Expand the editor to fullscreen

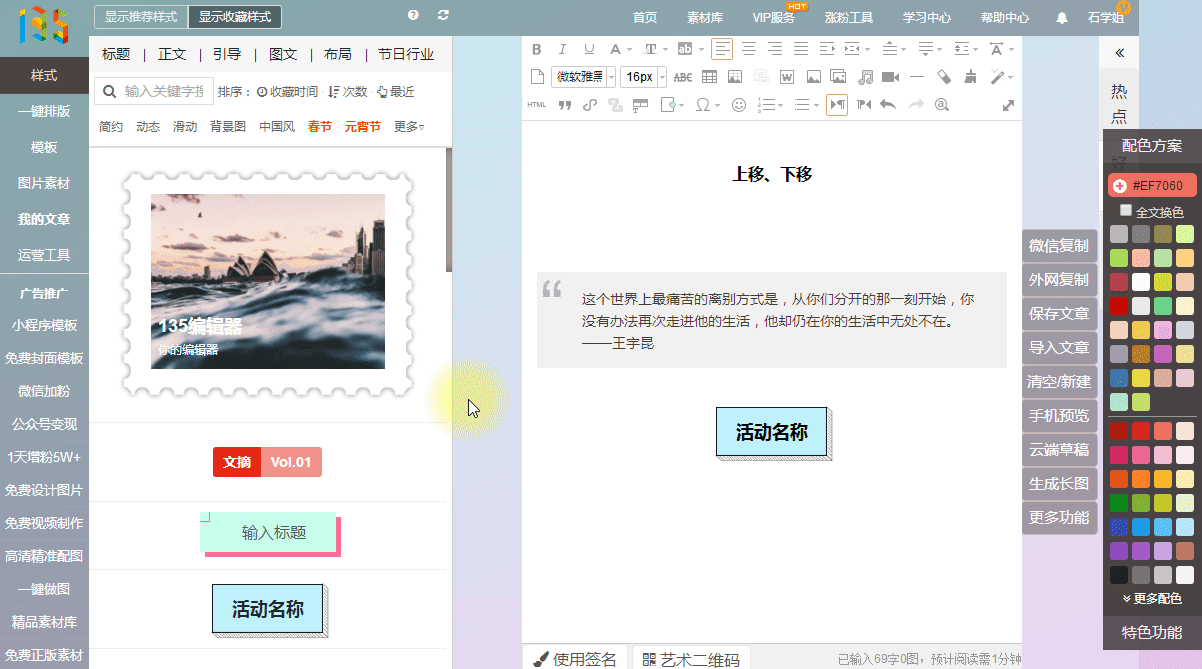click(1008, 105)
